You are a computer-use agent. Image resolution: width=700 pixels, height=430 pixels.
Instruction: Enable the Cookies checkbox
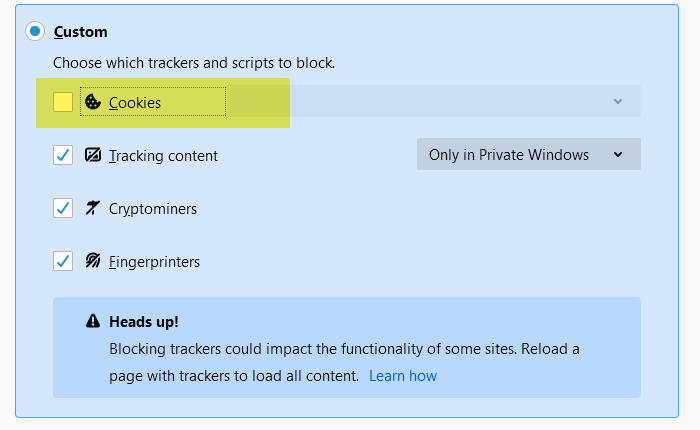pos(63,102)
